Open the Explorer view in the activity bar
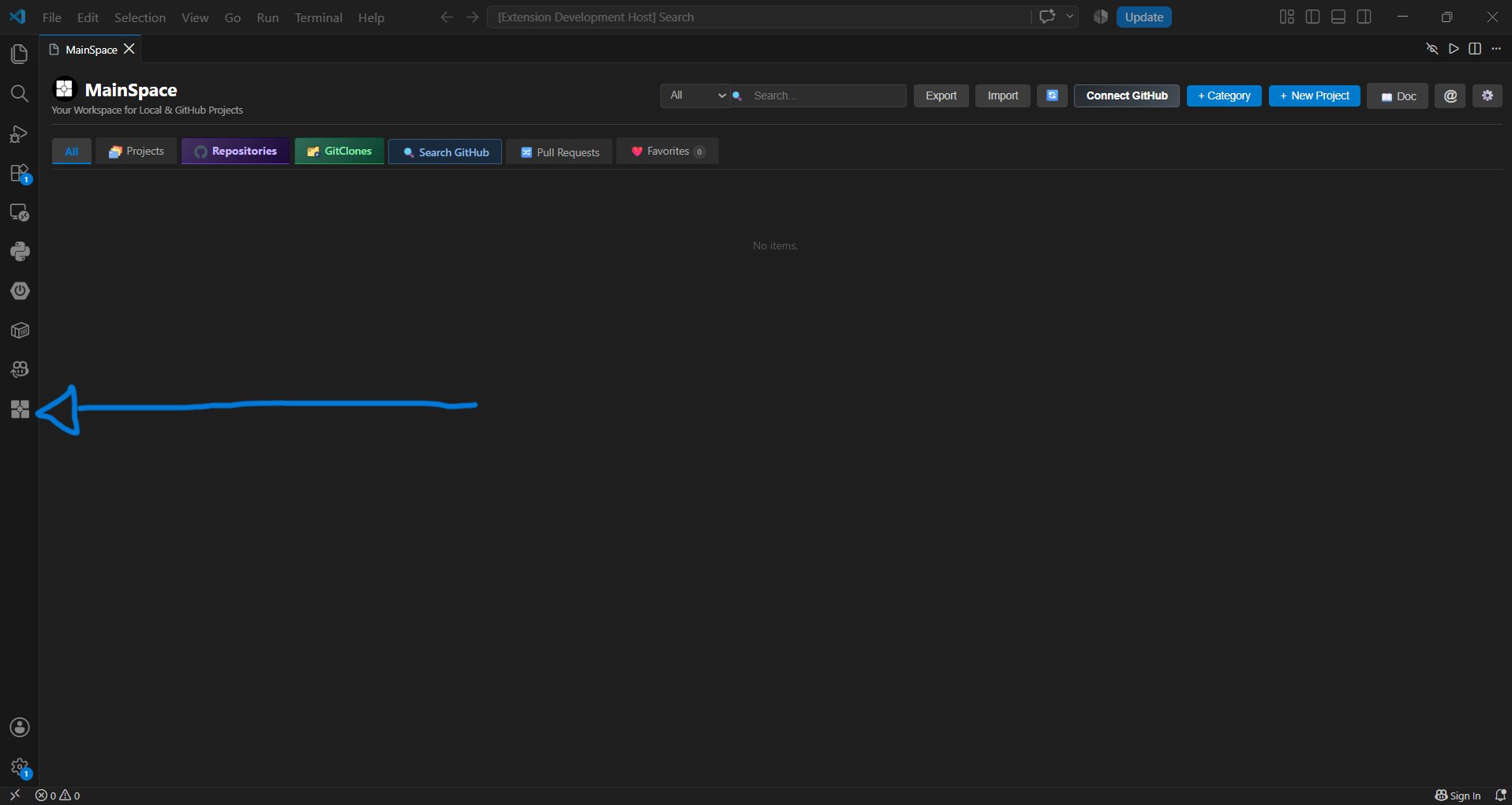Screen dimensions: 1512x805 (x=20, y=54)
